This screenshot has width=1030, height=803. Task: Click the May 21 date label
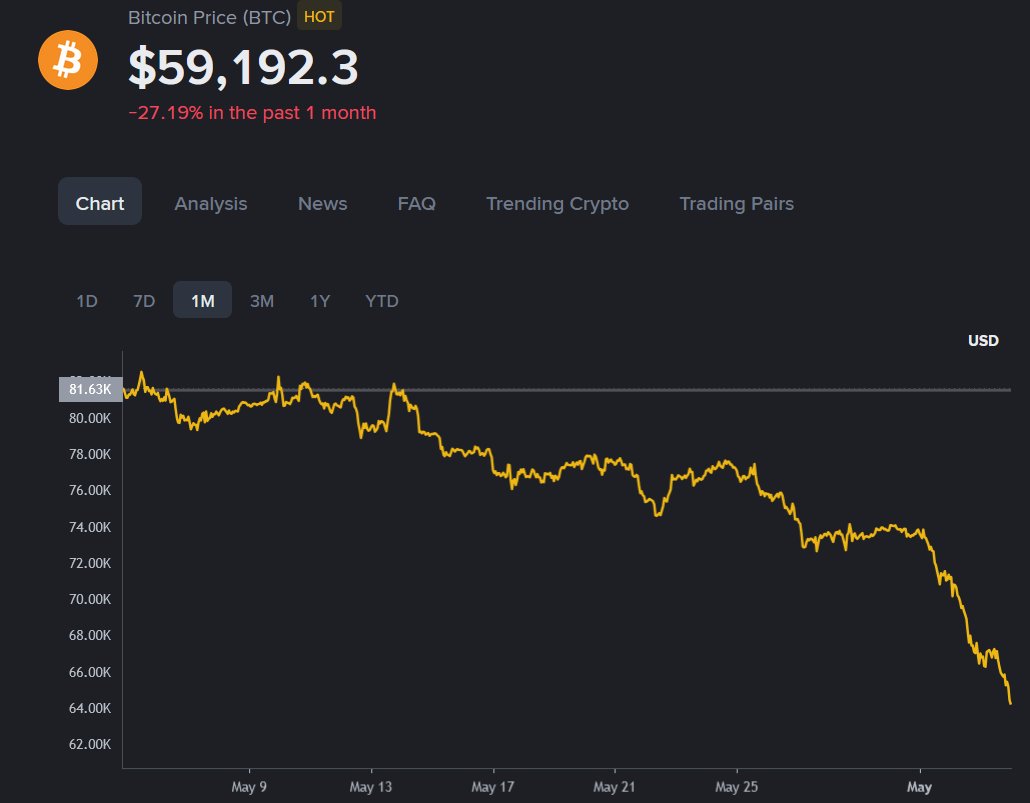tap(614, 787)
